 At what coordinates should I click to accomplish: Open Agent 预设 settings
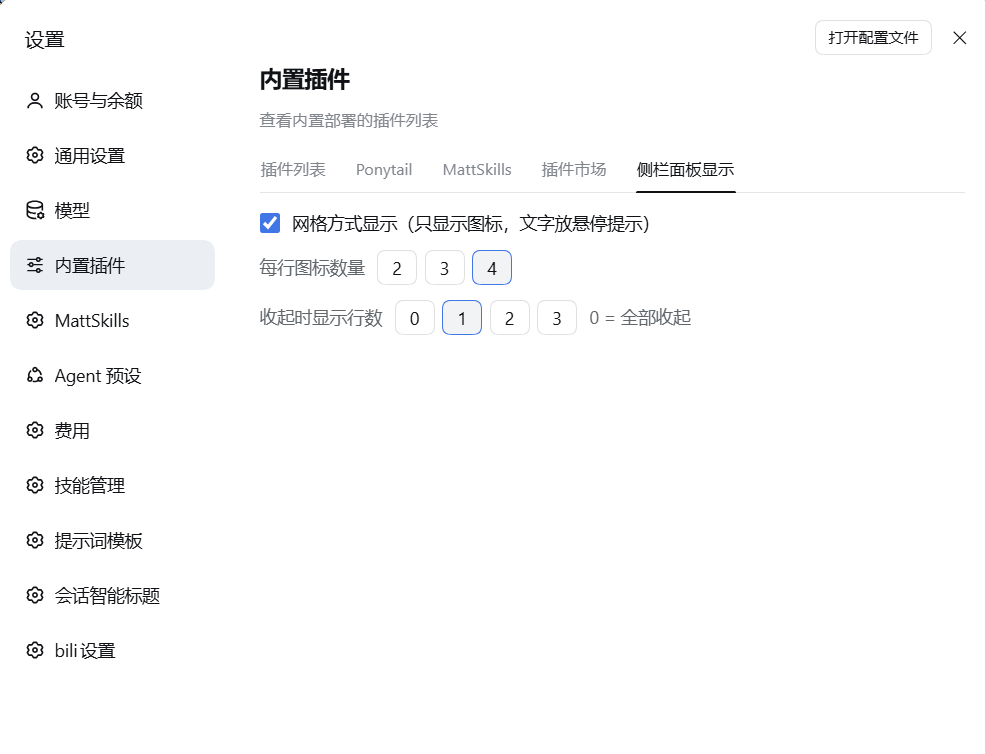coord(112,375)
